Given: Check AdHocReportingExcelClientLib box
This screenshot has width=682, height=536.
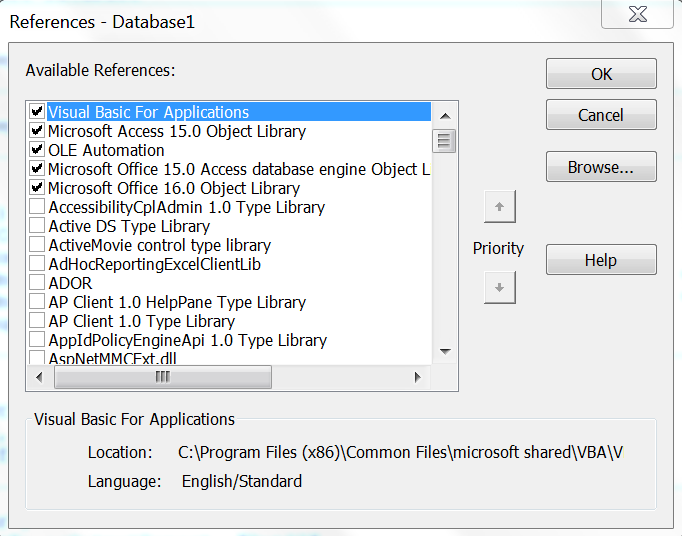Looking at the screenshot, I should [37, 264].
